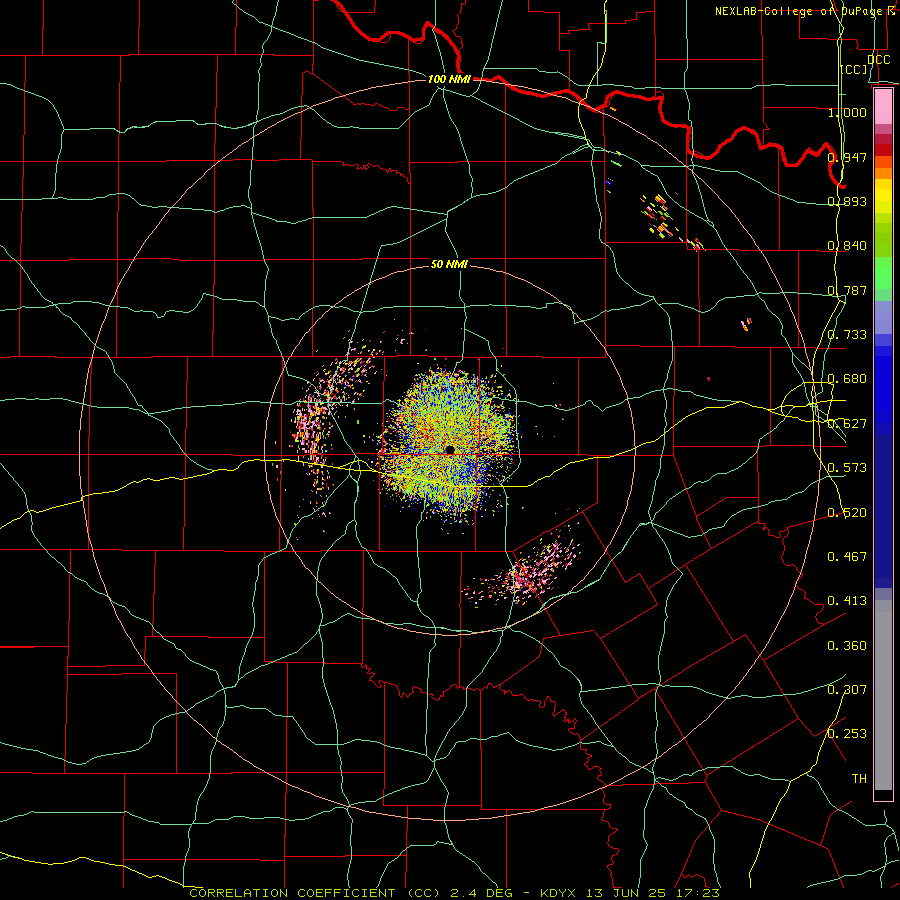The height and width of the screenshot is (900, 900).
Task: Click the echo streaks in the northeast
Action: pyautogui.click(x=669, y=221)
